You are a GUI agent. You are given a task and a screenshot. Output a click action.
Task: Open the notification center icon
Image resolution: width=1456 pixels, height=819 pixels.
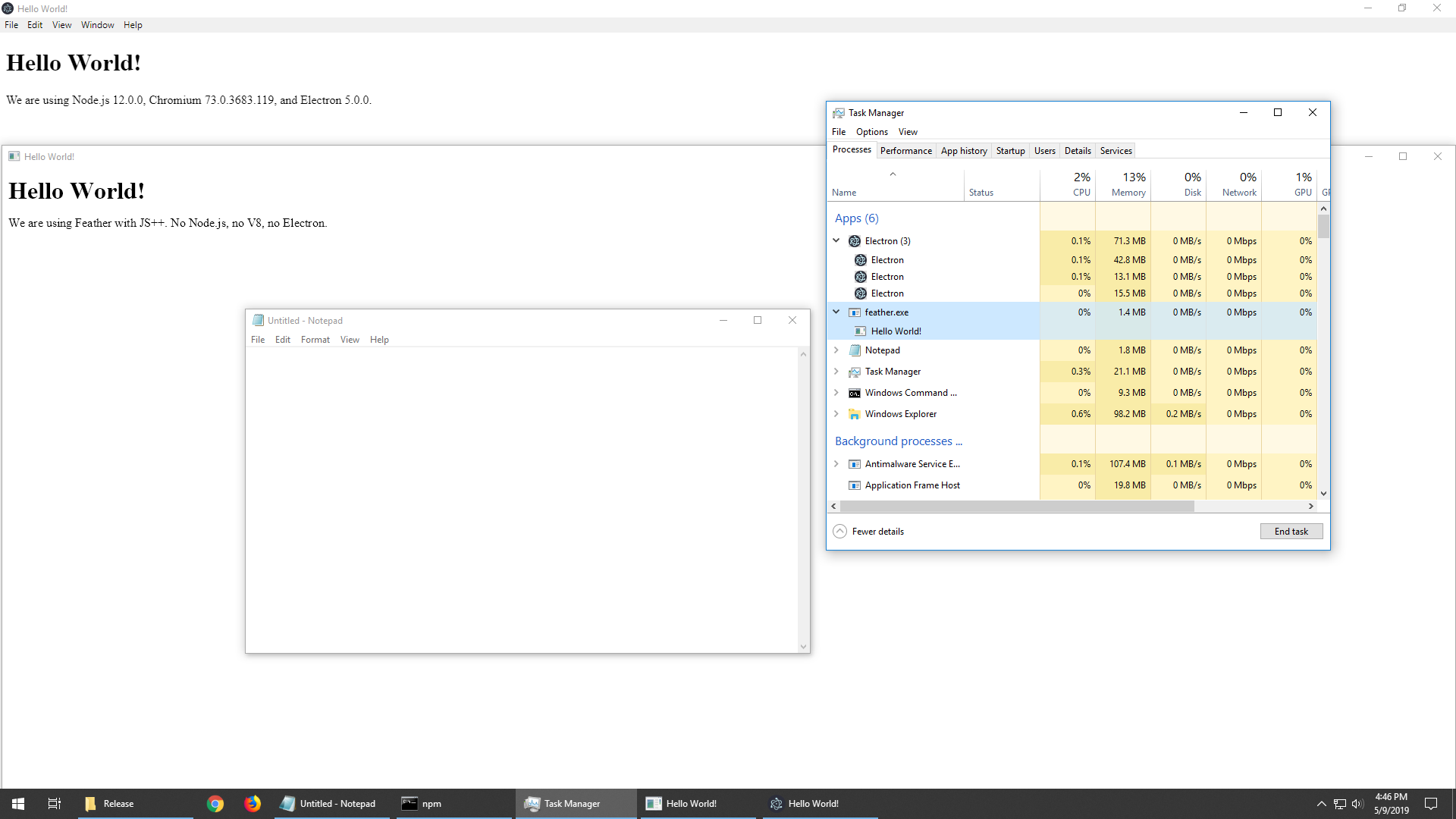1431,804
